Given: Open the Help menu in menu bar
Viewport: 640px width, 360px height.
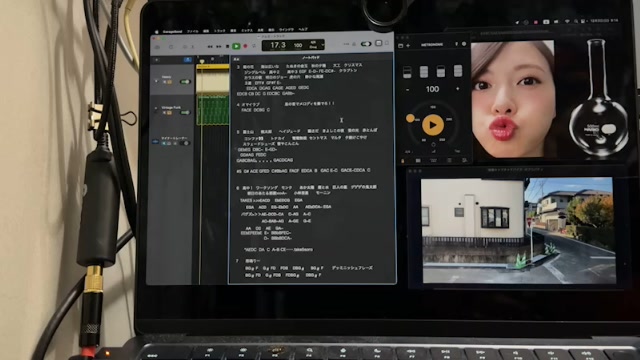Looking at the screenshot, I should point(302,30).
